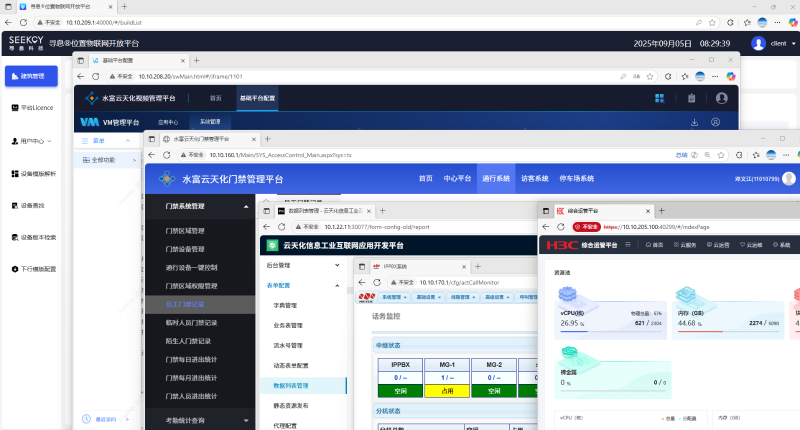This screenshot has height=430, width=800.
Task: Open the blue app grid icon in 视频管理平台
Action: 660,98
